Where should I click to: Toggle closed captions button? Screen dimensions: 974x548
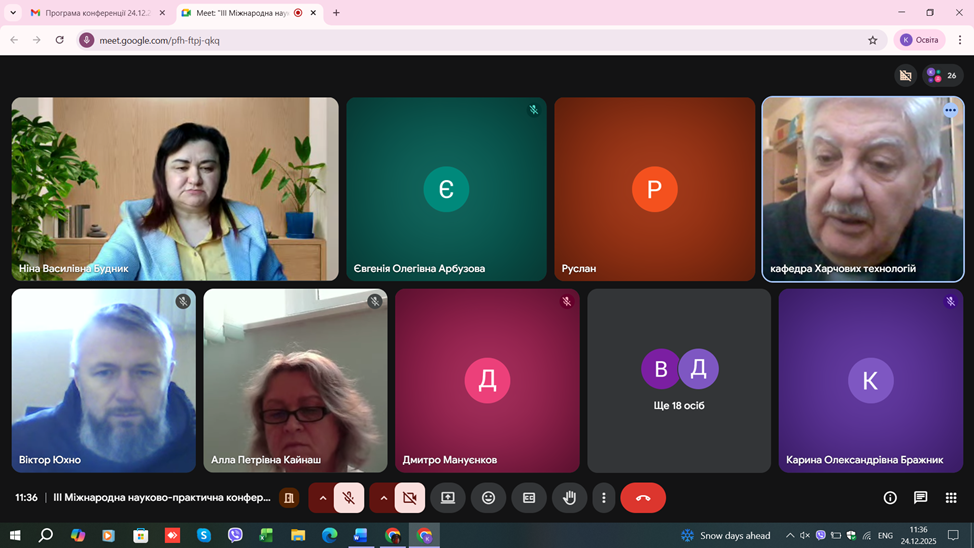click(529, 498)
